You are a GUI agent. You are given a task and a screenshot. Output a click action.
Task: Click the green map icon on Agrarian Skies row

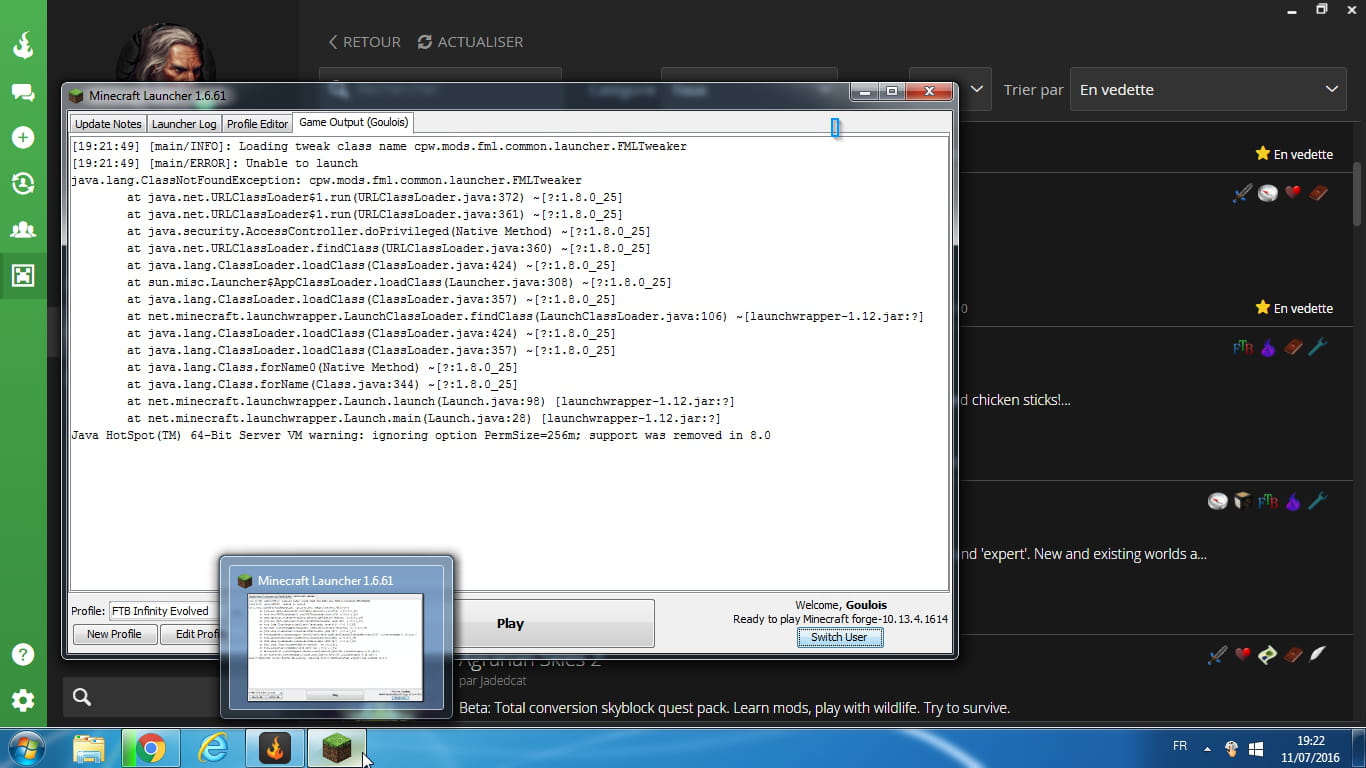(x=1268, y=655)
